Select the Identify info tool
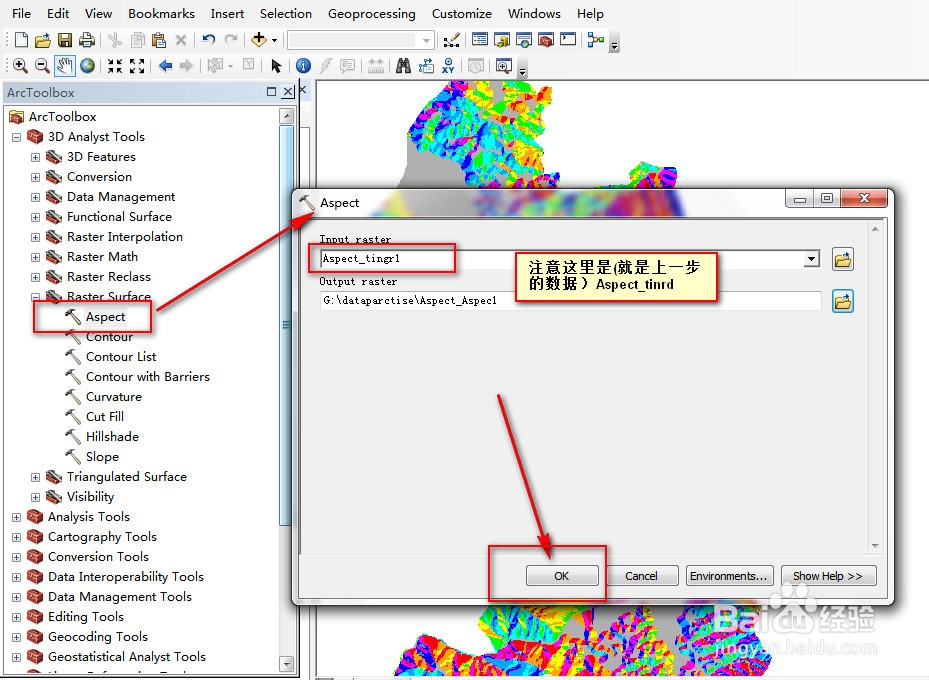 303,66
